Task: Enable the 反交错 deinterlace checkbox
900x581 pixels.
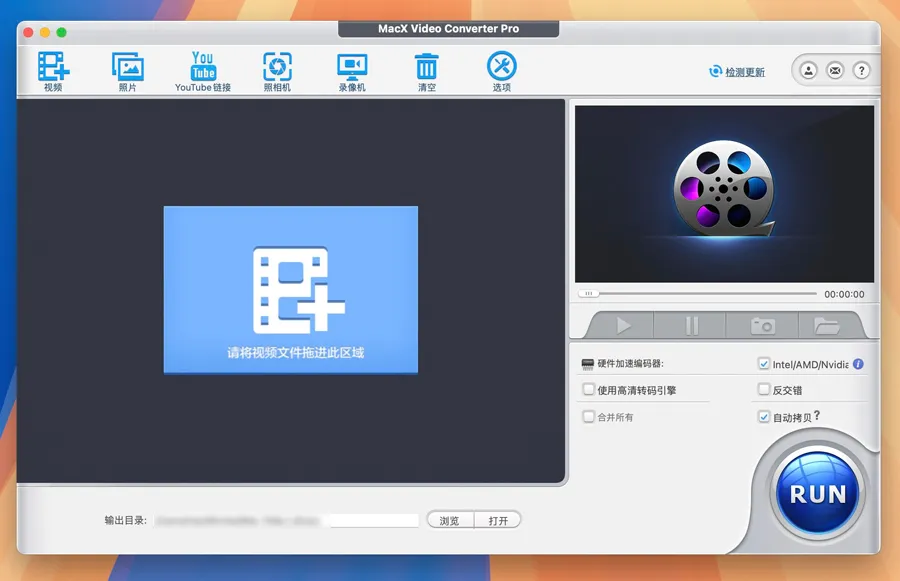Action: point(764,390)
